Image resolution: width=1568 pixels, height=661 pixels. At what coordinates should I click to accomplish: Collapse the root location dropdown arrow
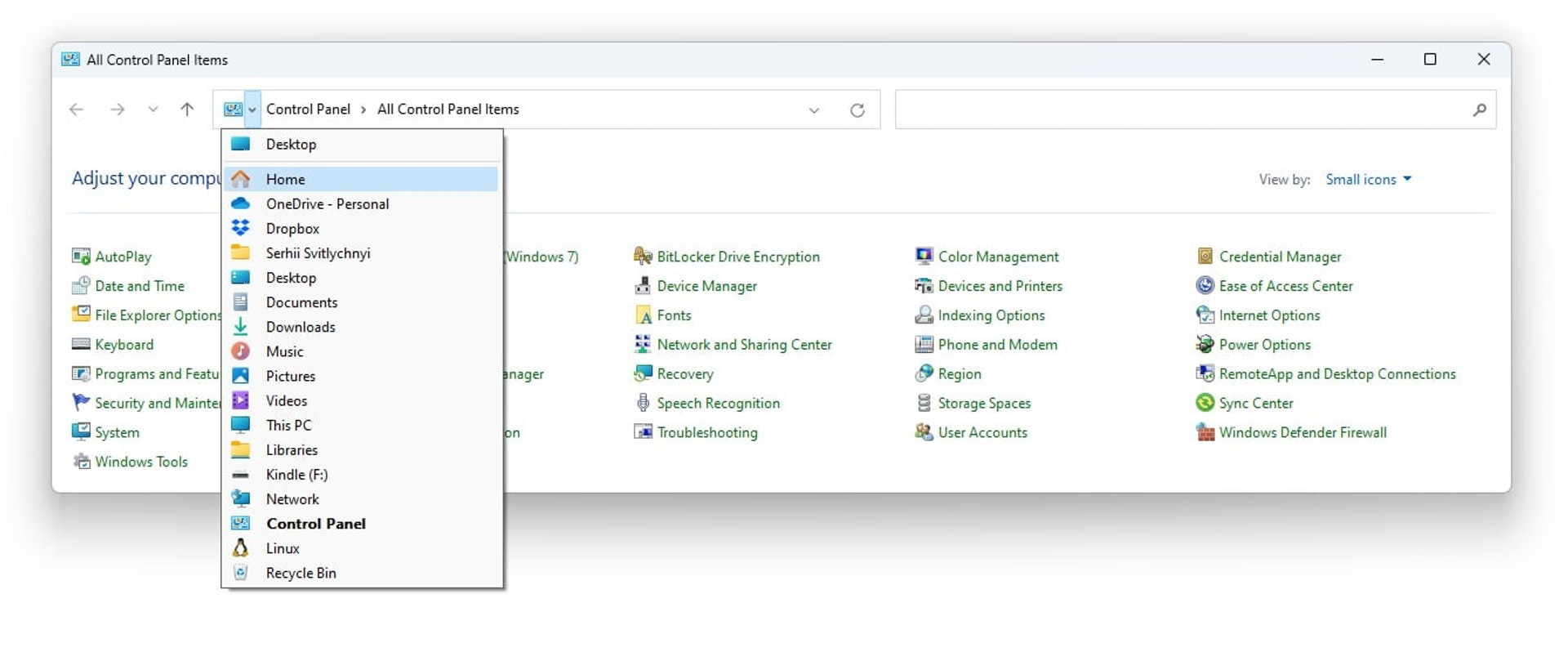252,109
